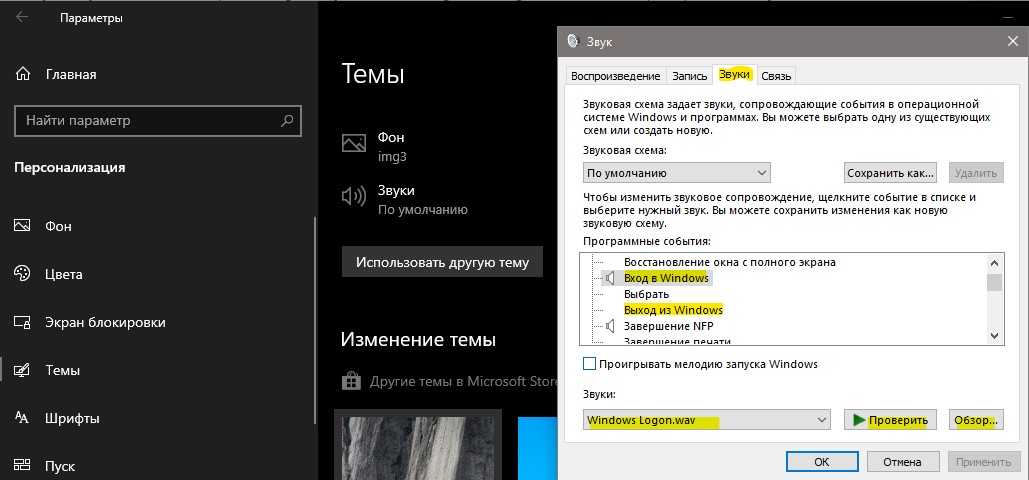Viewport: 1029px width, 480px height.
Task: Close the Звук dialog
Action: pos(1013,41)
